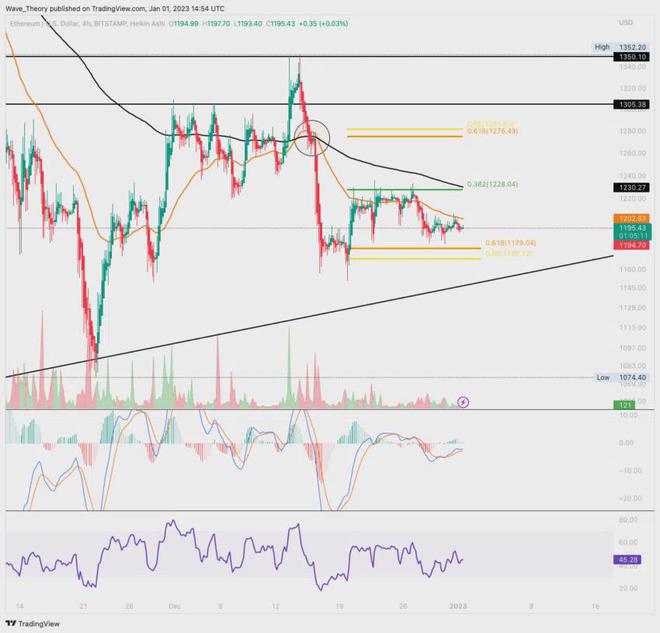This screenshot has height=633, width=660.
Task: Select the 0.618(1275.49) Fibonacci level label
Action: 492,132
